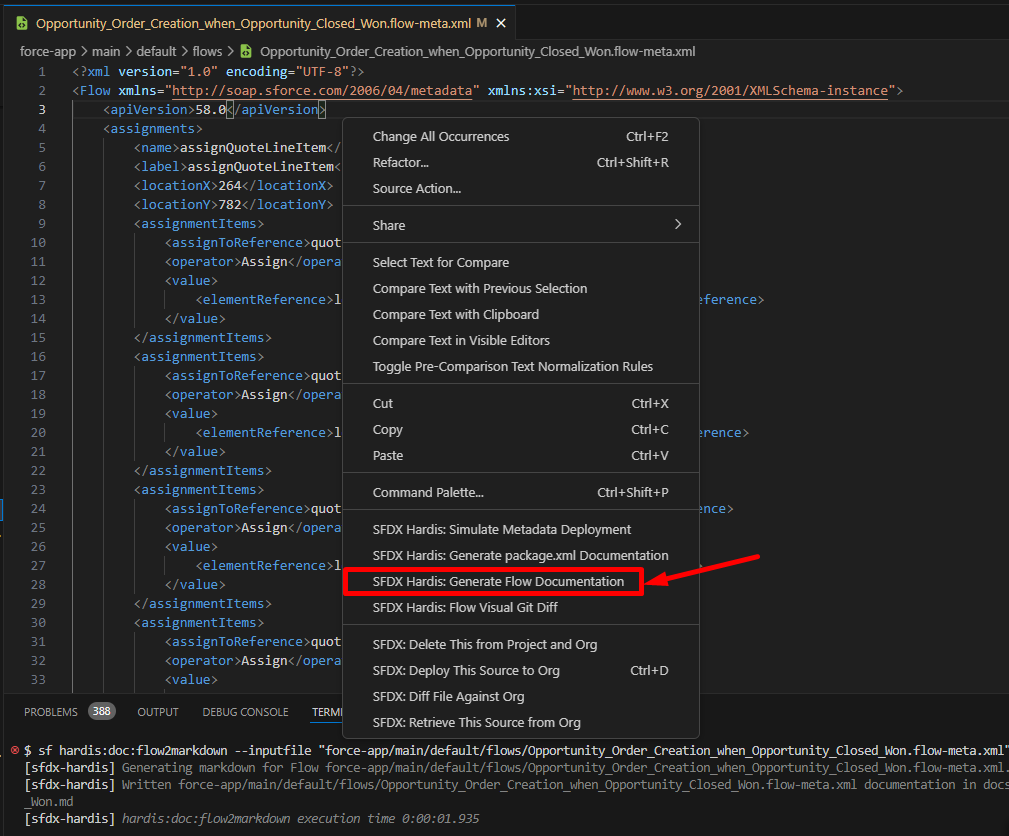The image size is (1009, 836).
Task: Select SFDX Hardis: Generate Flow Documentation
Action: (493, 580)
